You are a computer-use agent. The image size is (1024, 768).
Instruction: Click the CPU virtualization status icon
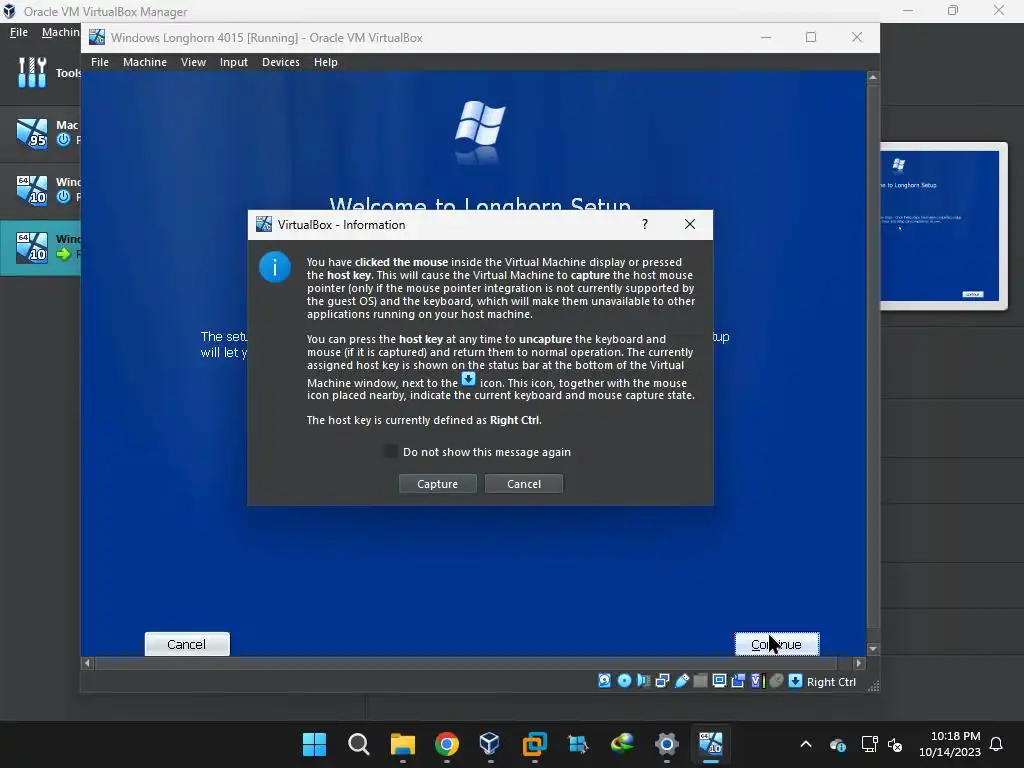point(758,681)
